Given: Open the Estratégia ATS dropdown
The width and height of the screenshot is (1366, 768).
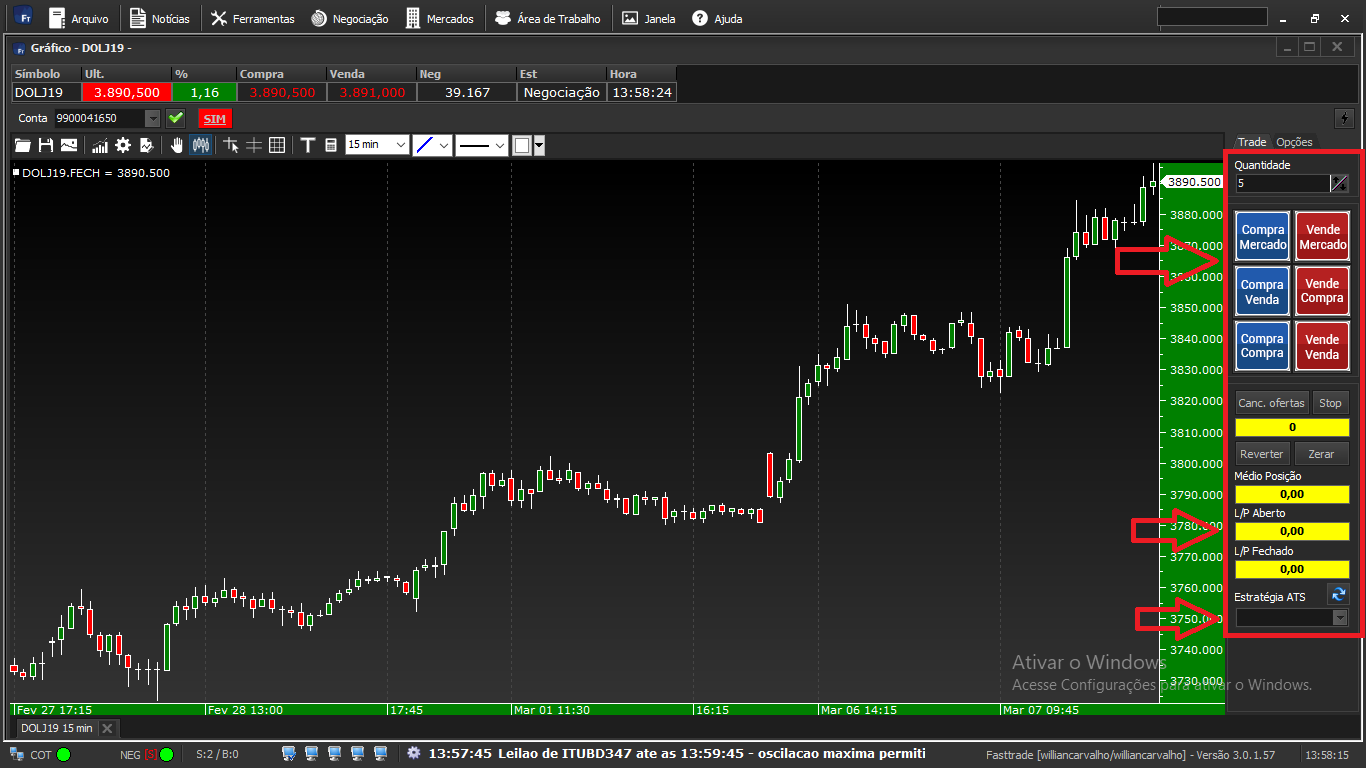Looking at the screenshot, I should (x=1292, y=618).
